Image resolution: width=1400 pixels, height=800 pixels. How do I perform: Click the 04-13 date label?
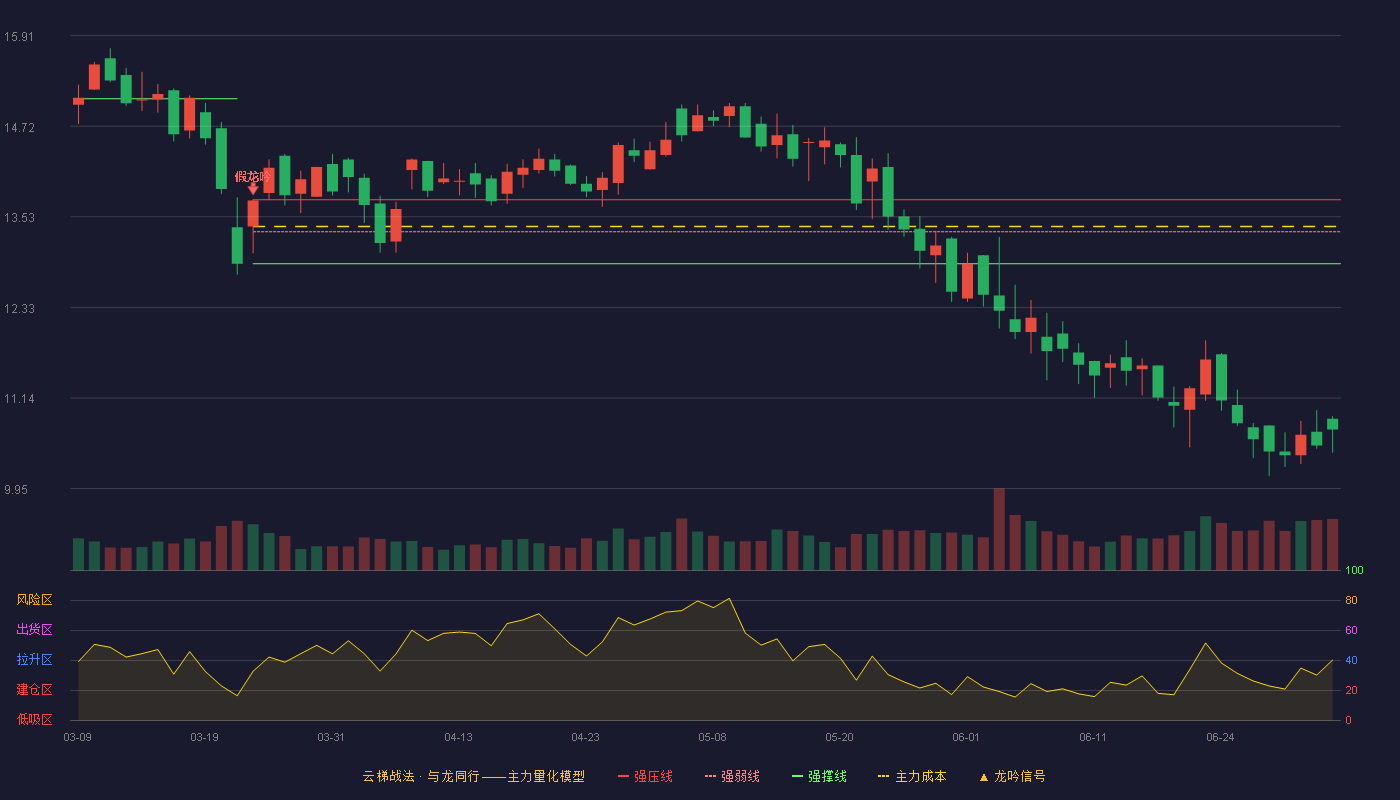(x=459, y=737)
